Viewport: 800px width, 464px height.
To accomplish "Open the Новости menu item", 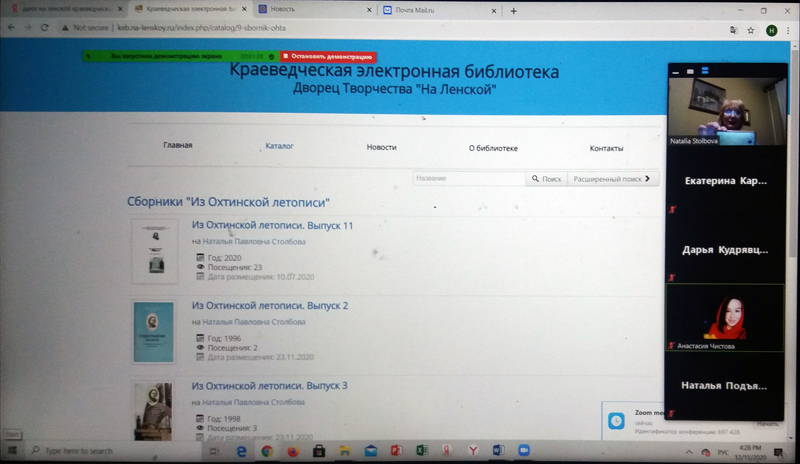I will click(x=381, y=147).
